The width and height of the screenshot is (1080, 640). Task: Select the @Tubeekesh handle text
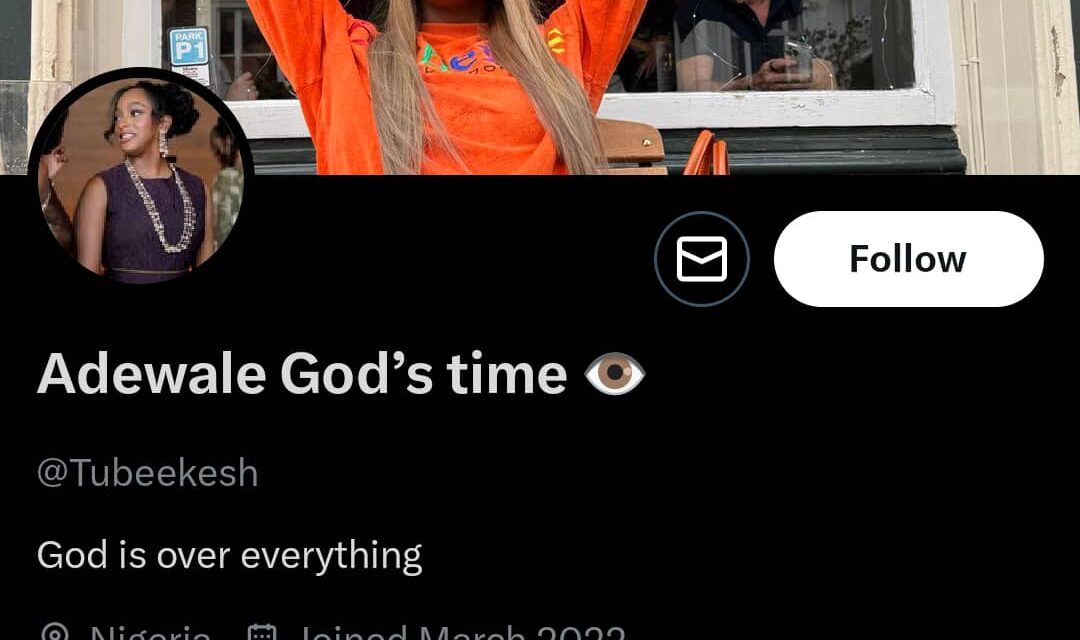[x=147, y=473]
